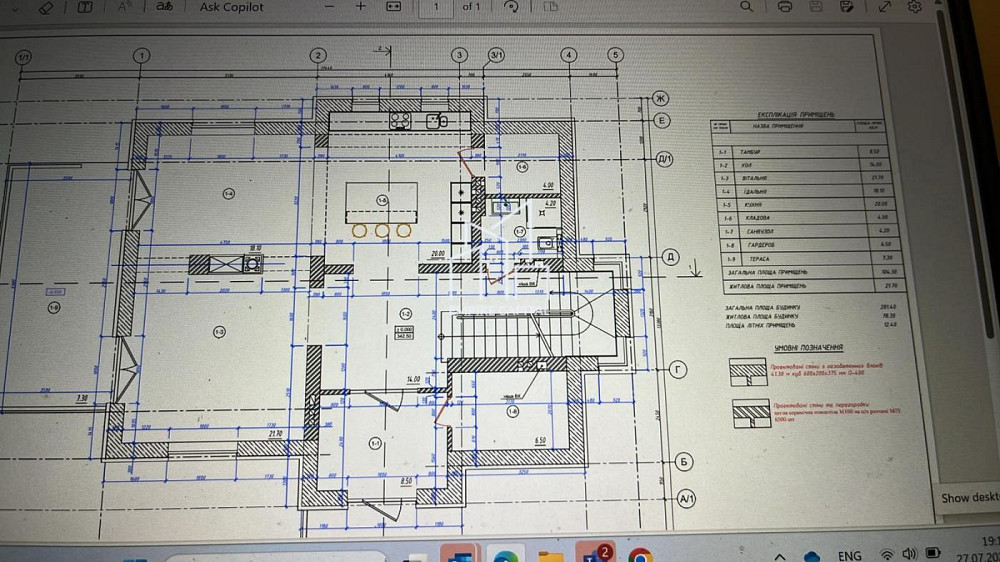
Task: Zoom in with the plus button
Action: [361, 7]
